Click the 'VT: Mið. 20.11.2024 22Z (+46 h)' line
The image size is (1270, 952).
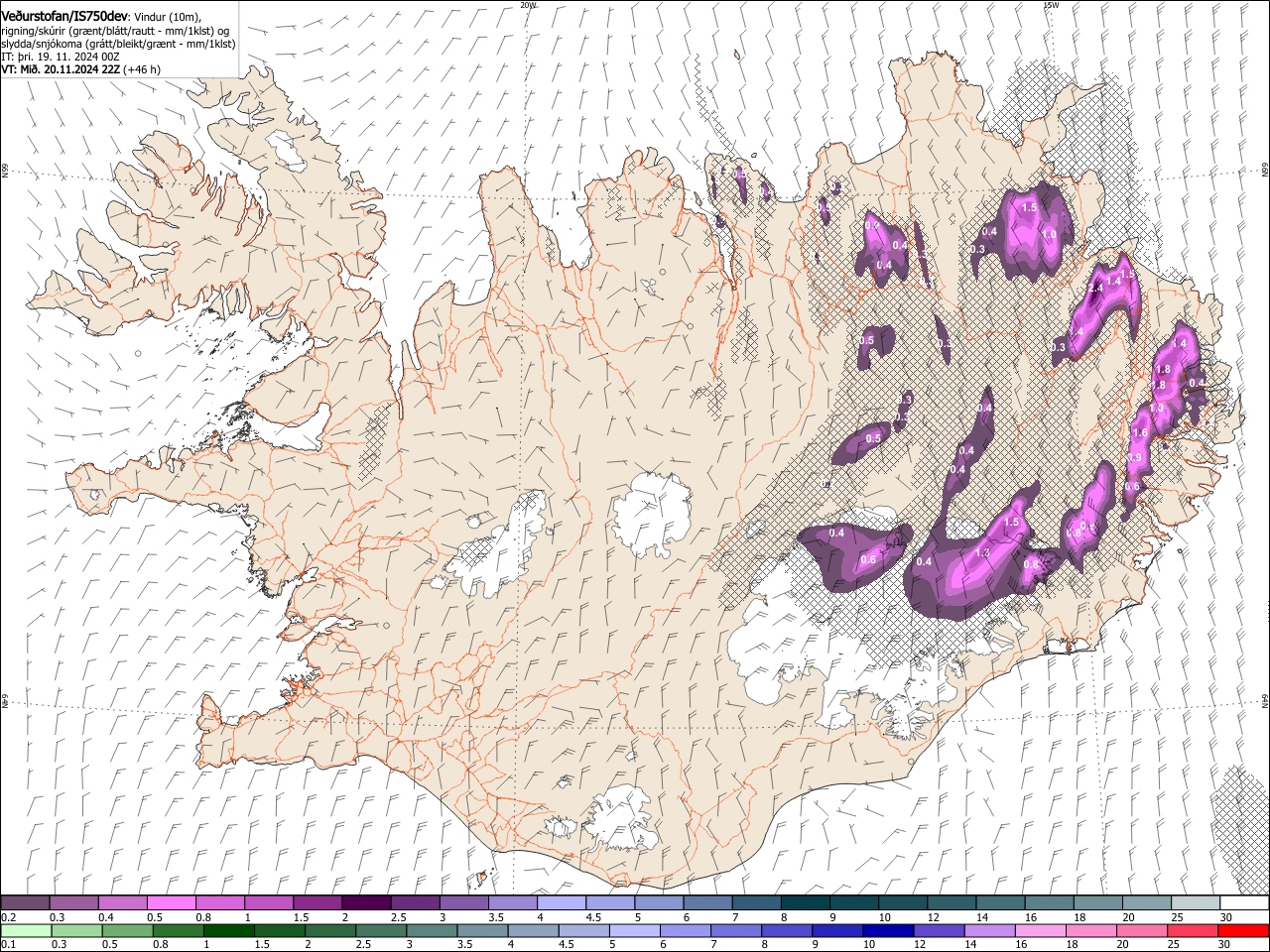click(81, 69)
